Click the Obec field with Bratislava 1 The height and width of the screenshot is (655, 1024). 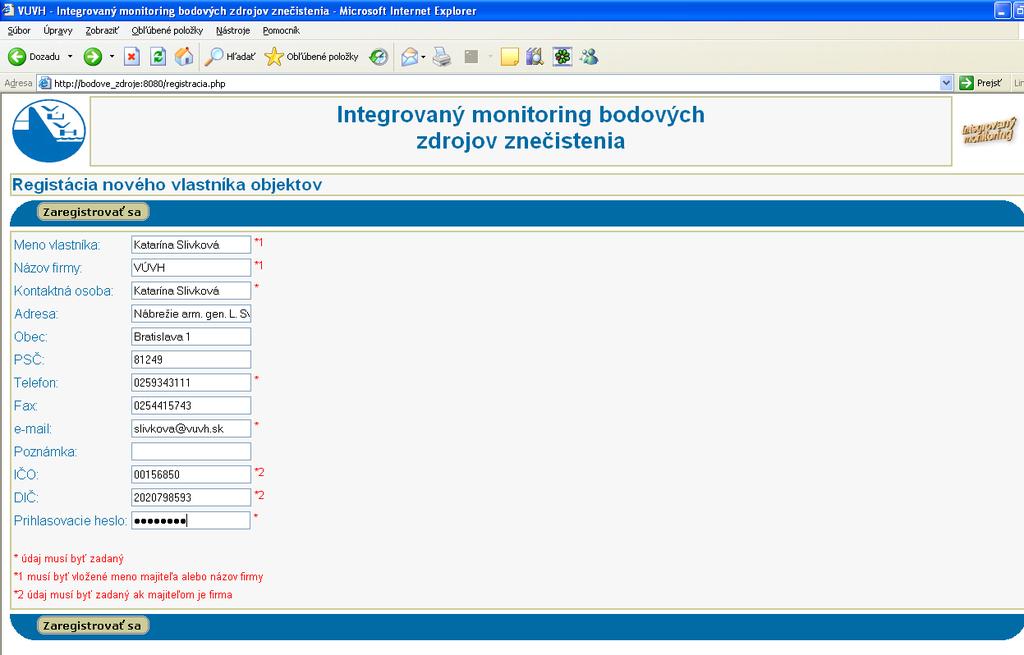(191, 336)
